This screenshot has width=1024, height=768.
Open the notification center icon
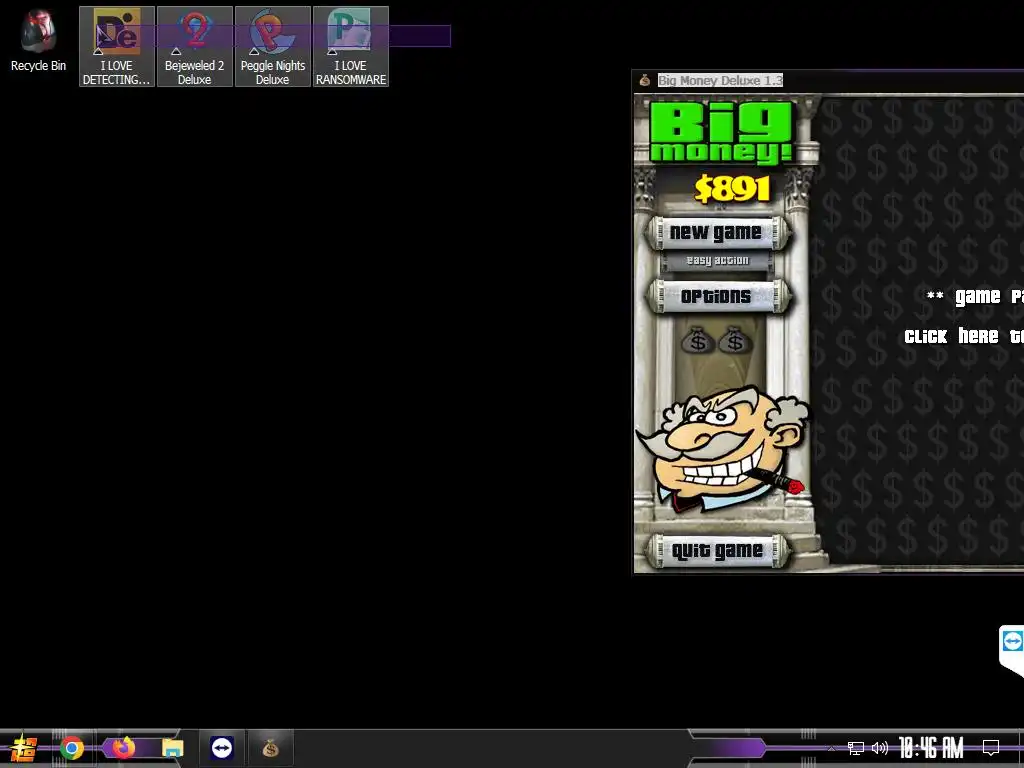click(x=991, y=748)
